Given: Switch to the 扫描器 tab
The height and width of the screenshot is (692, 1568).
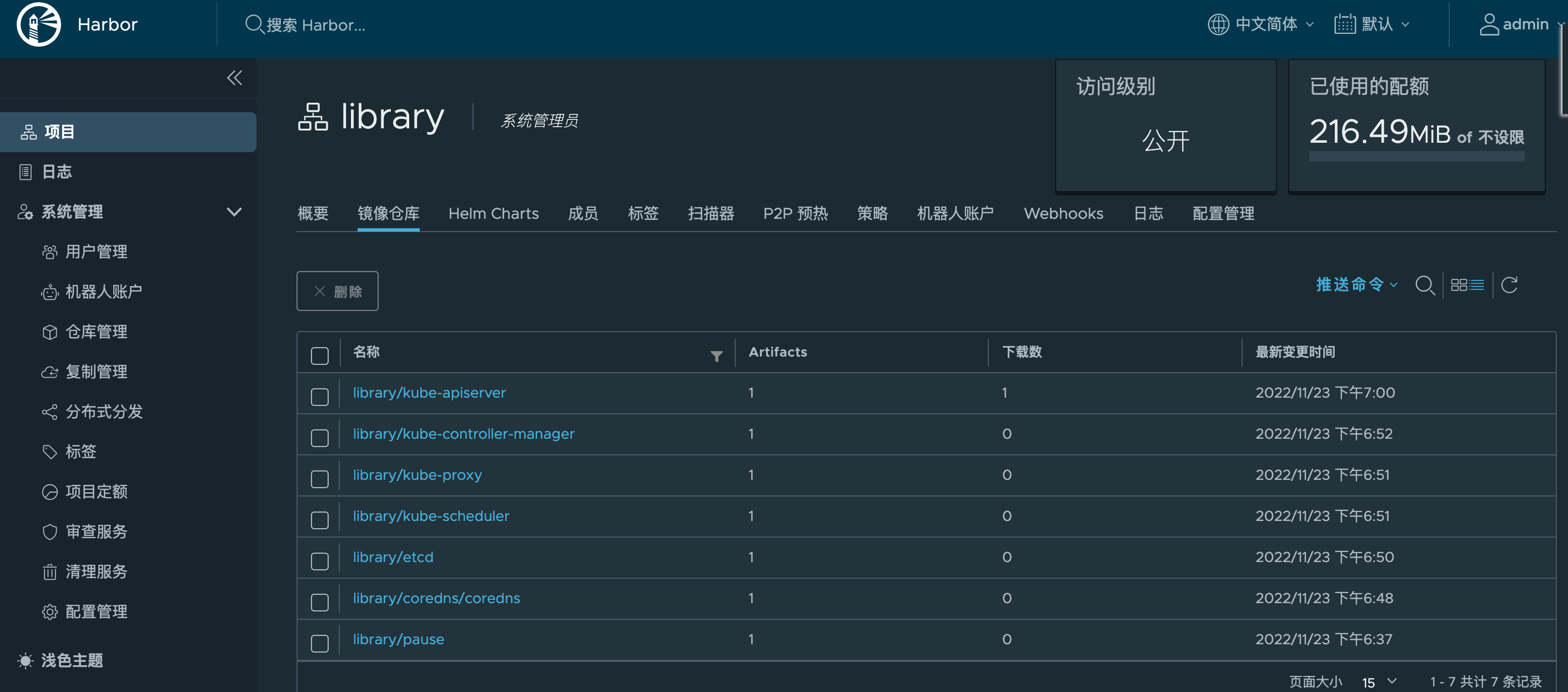Looking at the screenshot, I should point(711,214).
